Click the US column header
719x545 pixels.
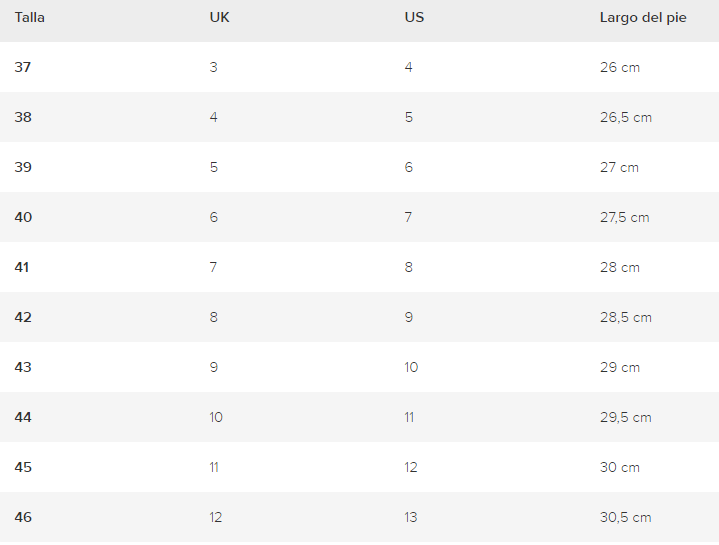[414, 17]
